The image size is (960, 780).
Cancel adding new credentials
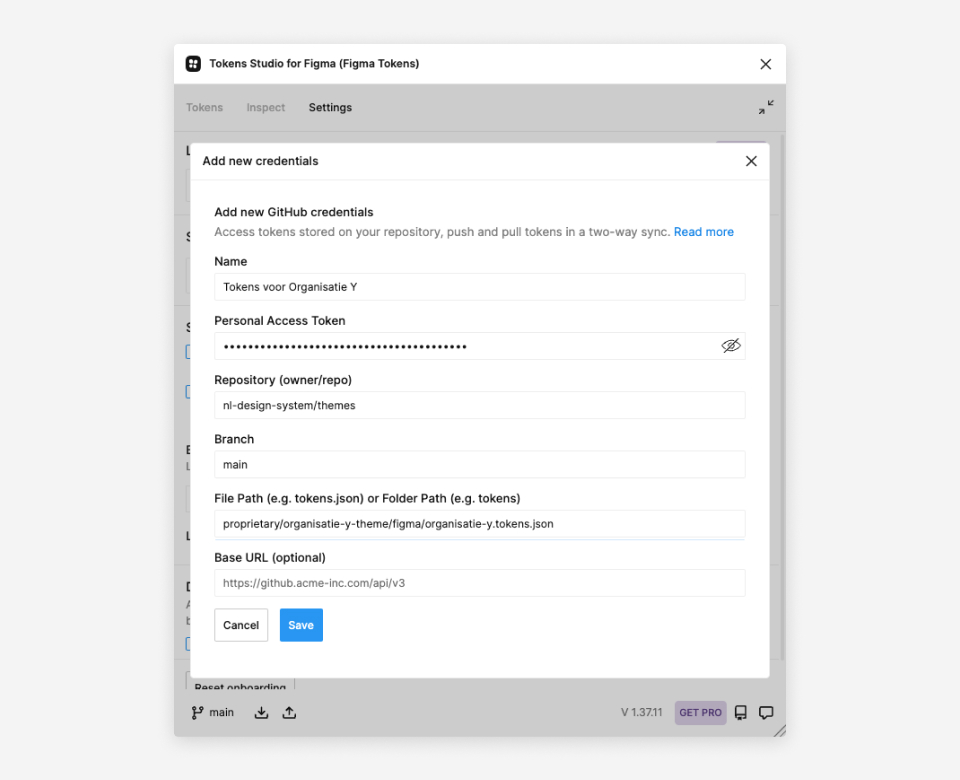[x=241, y=625]
